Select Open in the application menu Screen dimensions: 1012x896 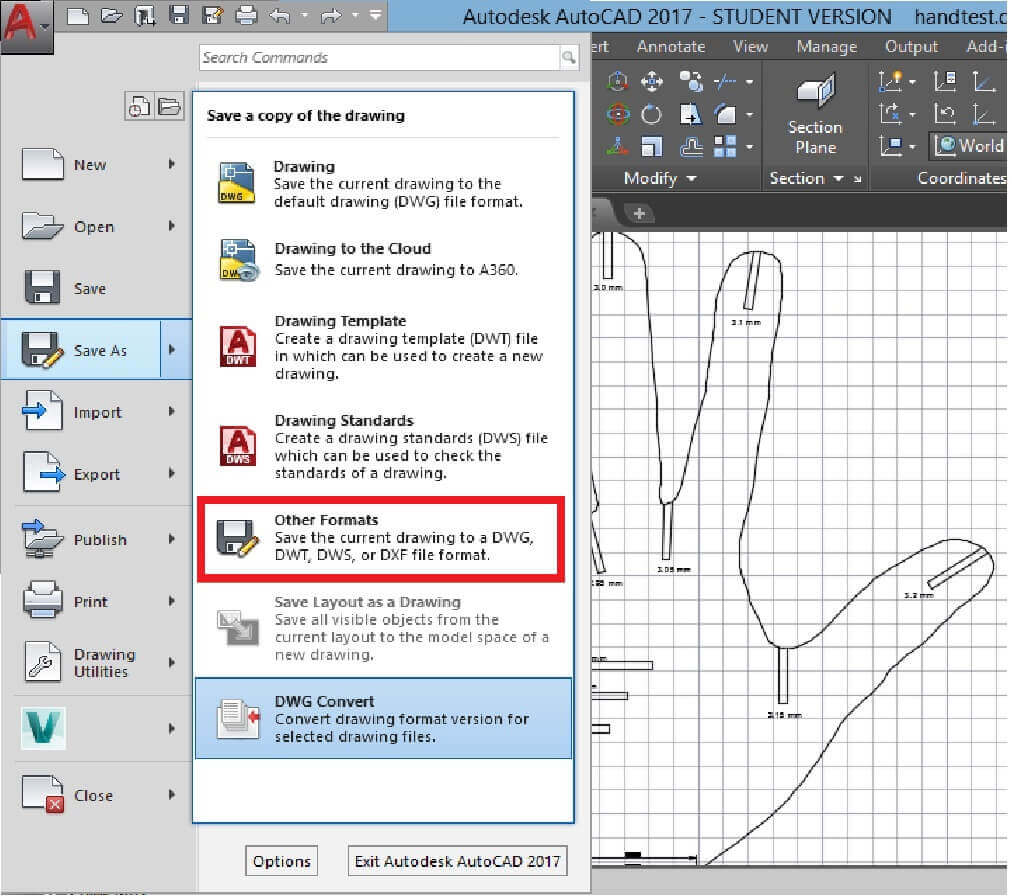(97, 227)
